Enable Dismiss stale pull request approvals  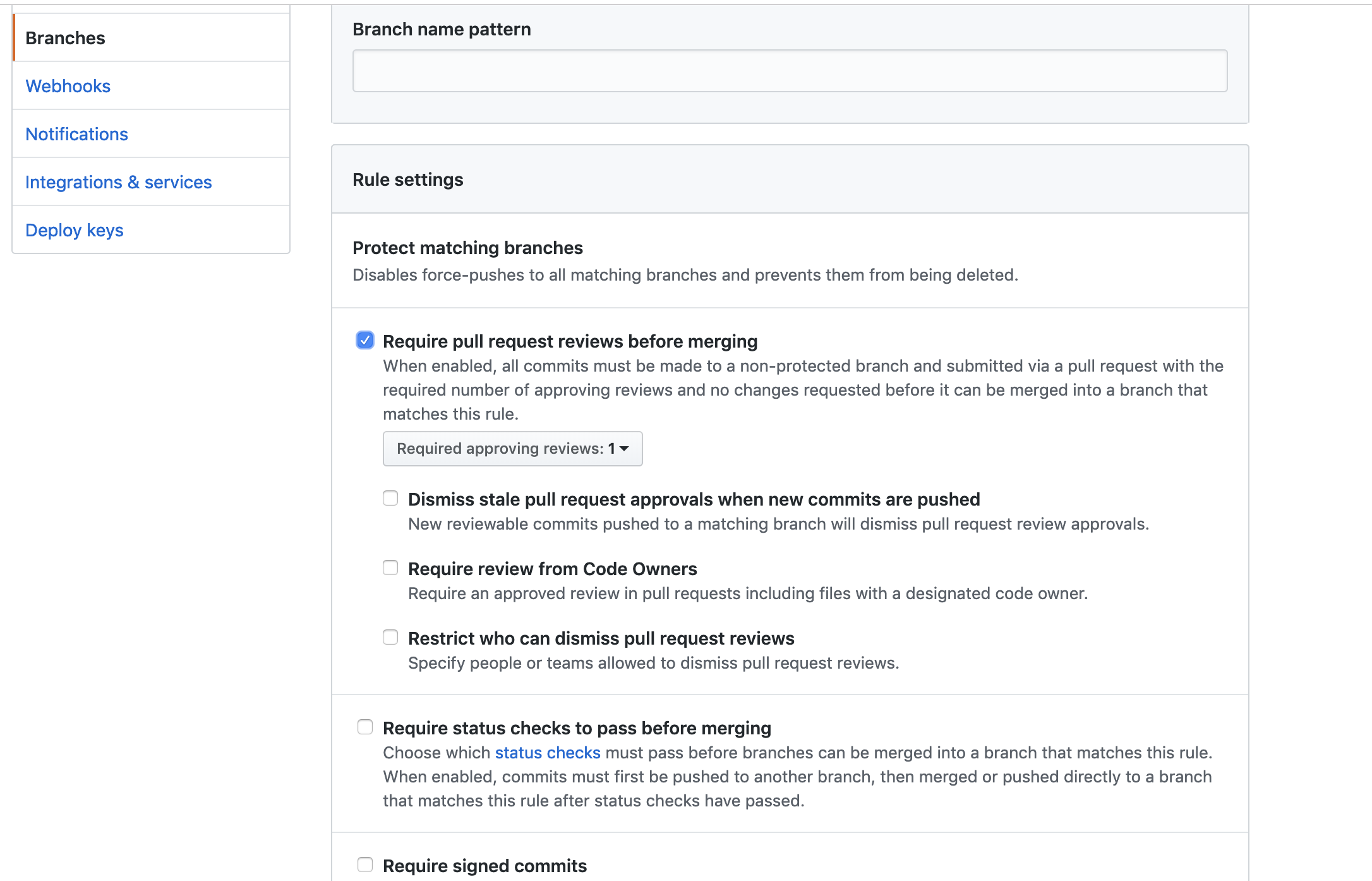click(x=390, y=499)
